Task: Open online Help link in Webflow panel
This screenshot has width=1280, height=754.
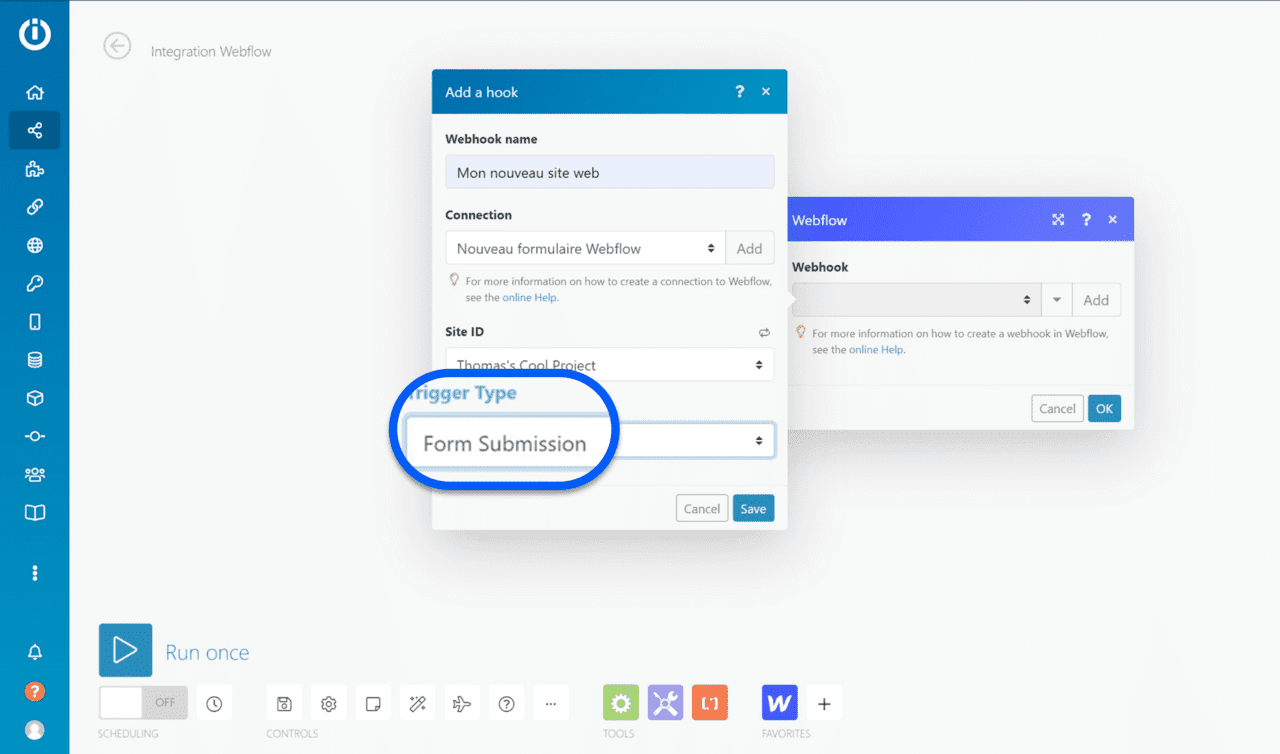Action: [877, 350]
